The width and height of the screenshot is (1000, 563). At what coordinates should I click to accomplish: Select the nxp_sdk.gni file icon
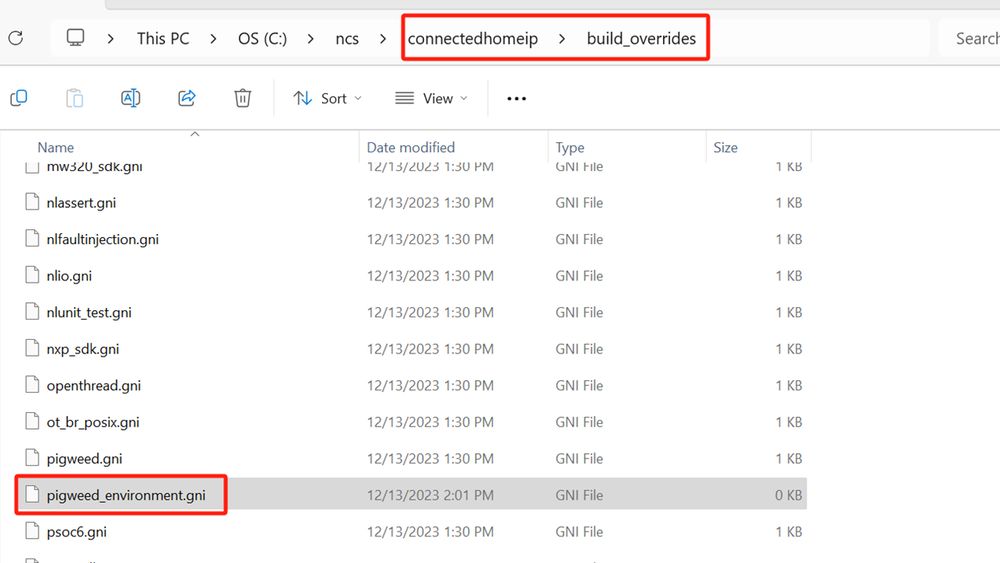(33, 349)
